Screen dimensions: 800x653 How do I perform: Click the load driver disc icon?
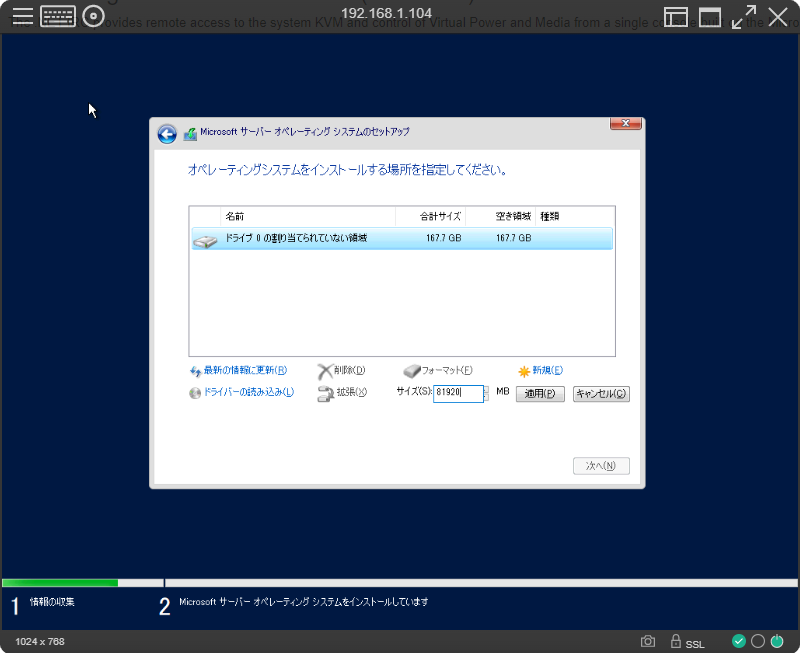195,393
